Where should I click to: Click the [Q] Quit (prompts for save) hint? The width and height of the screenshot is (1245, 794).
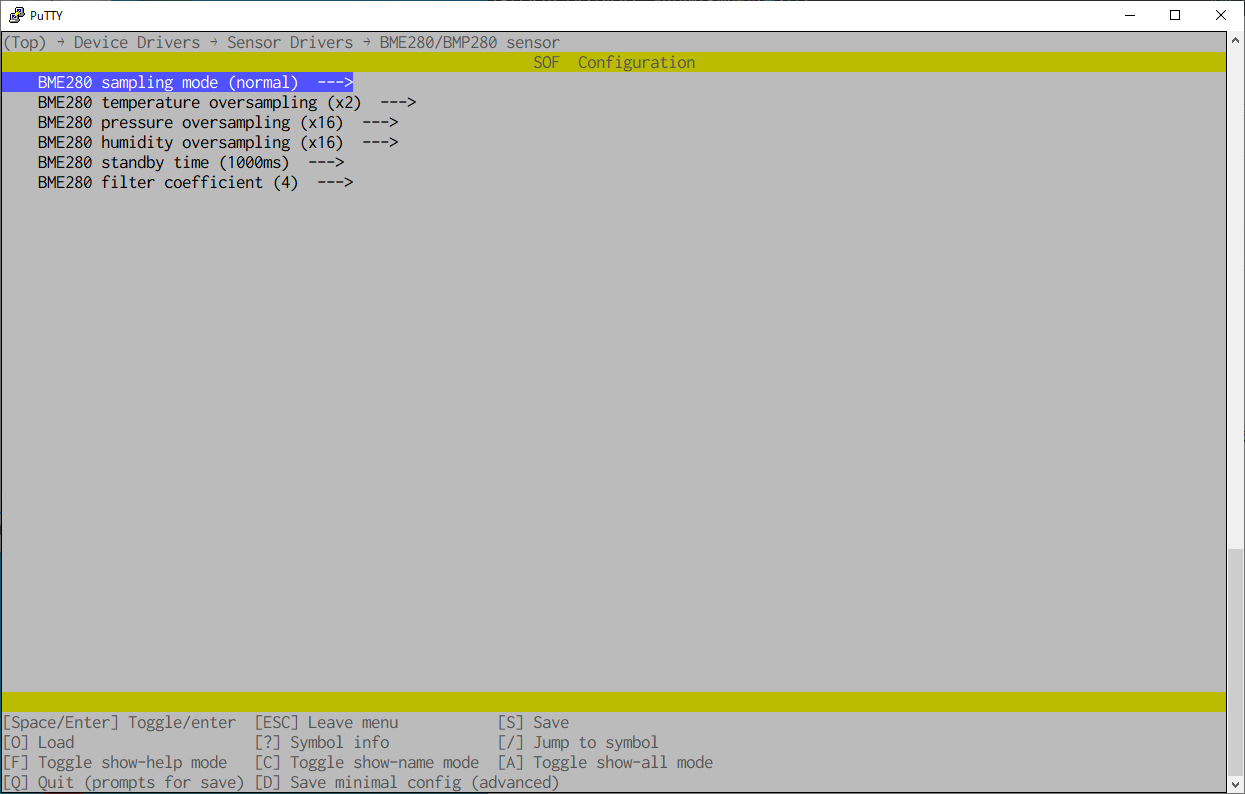pyautogui.click(x=124, y=783)
